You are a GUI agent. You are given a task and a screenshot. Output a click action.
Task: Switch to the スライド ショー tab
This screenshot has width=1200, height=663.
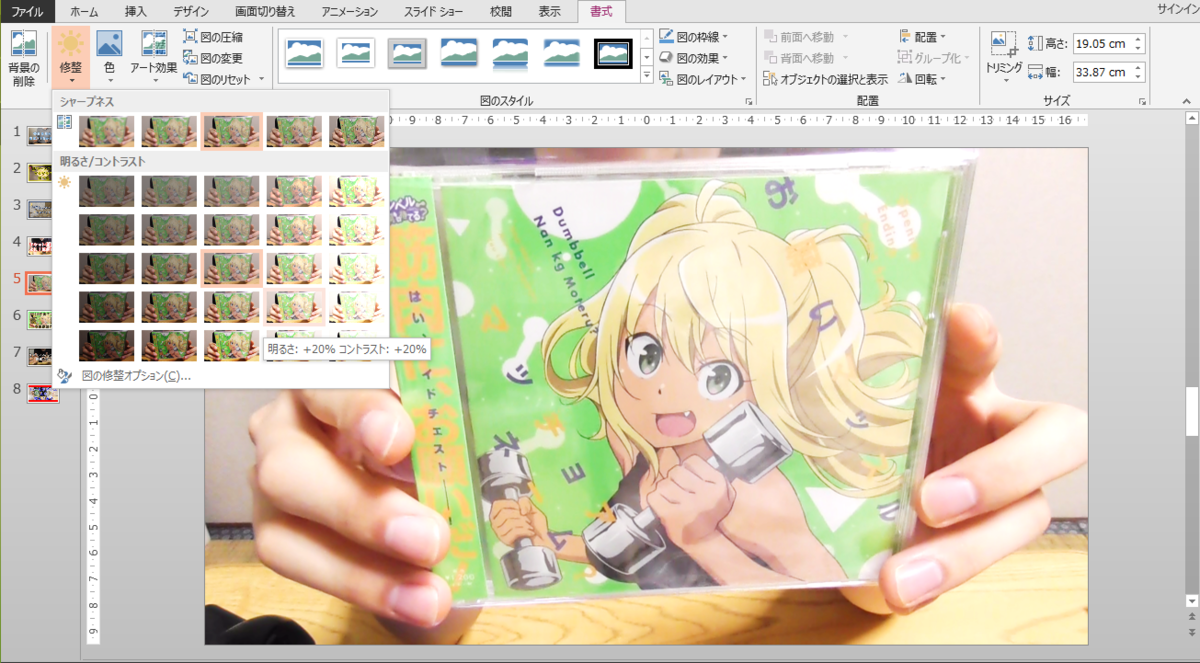tap(433, 12)
